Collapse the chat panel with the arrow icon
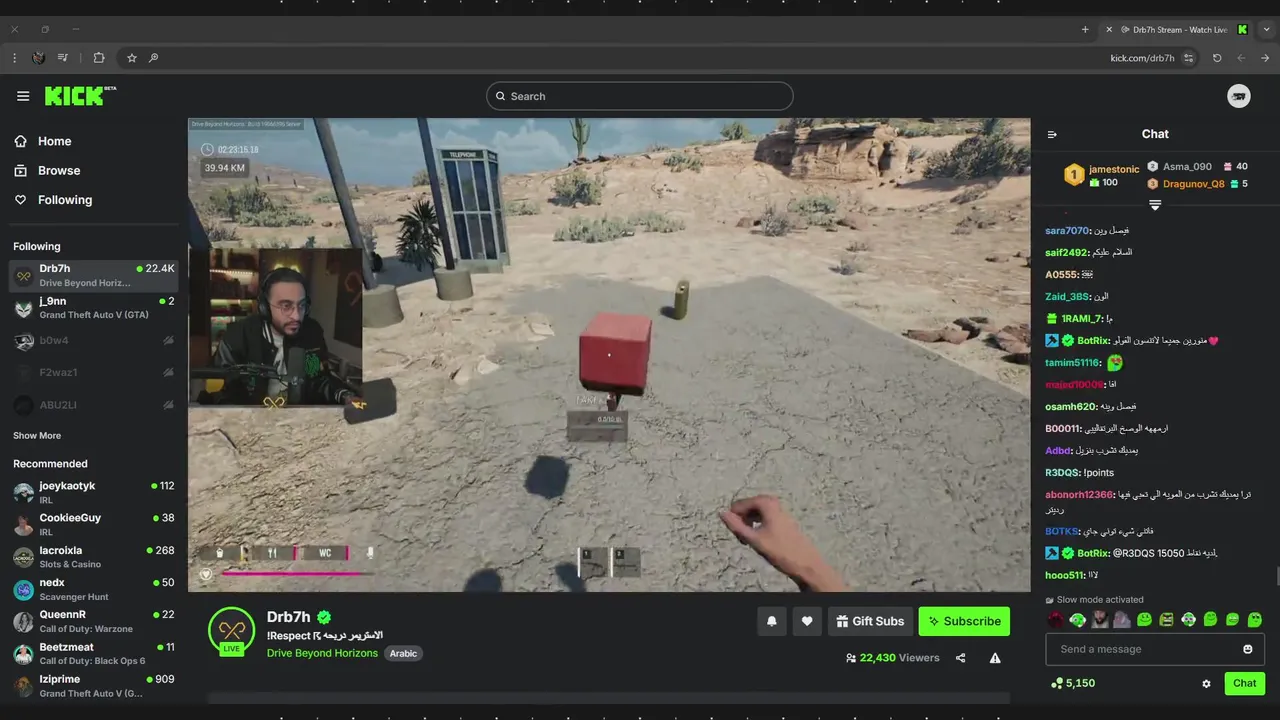 (x=1052, y=134)
